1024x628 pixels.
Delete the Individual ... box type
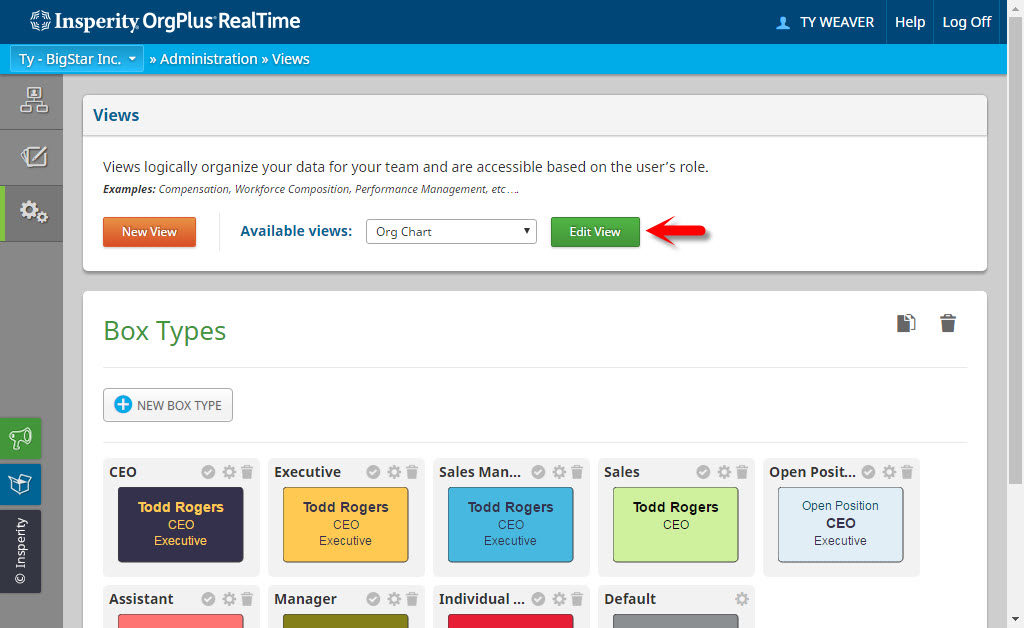[x=577, y=599]
